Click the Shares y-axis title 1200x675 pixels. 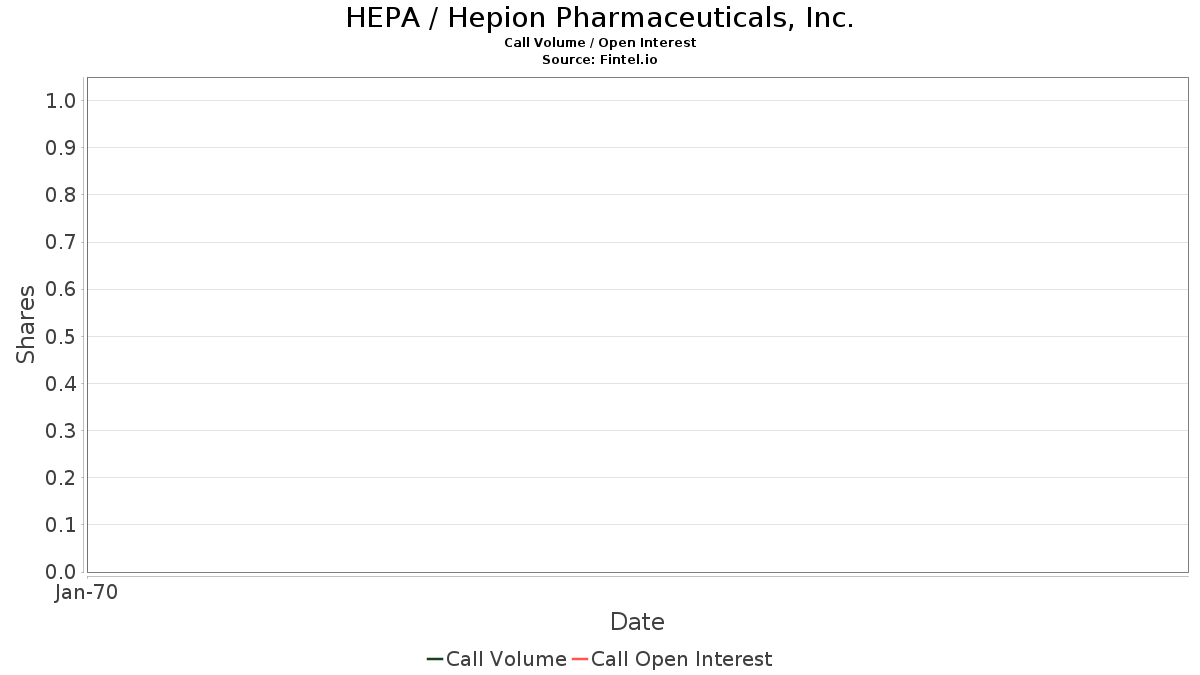click(x=26, y=324)
